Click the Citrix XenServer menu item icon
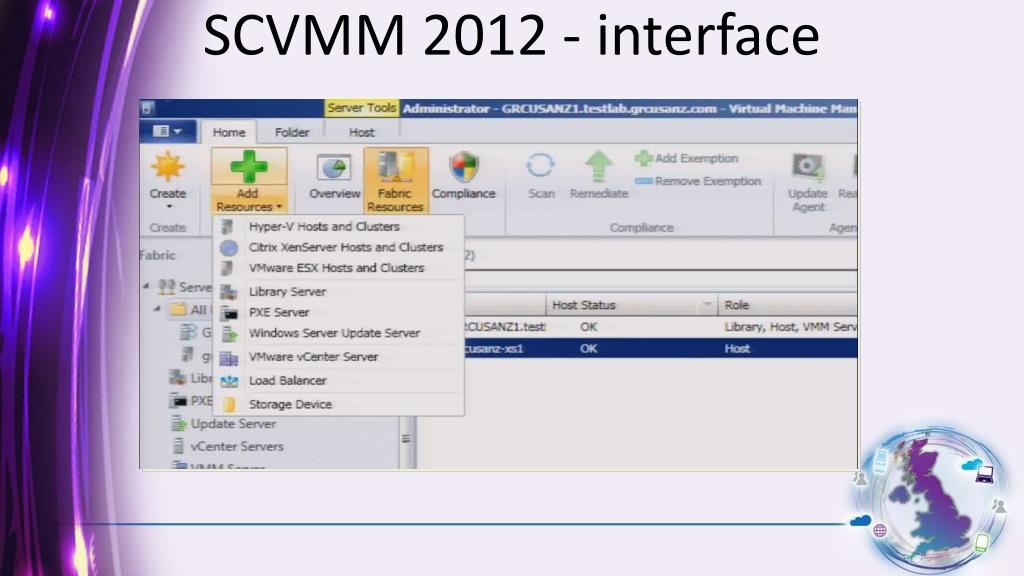Screen dimensions: 1024x576 click(x=229, y=248)
